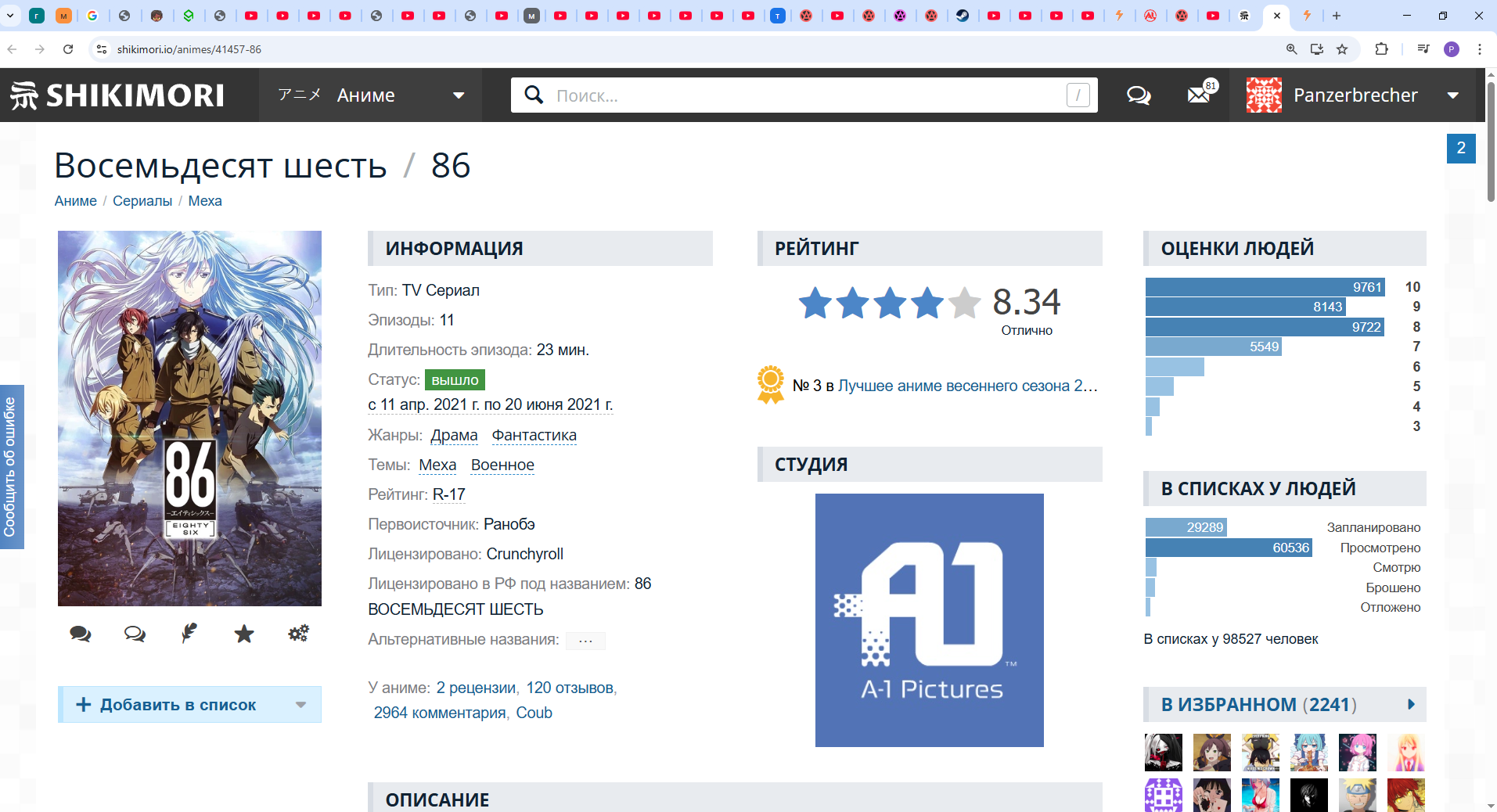Add anime to favorites with star icon
Viewport: 1497px width, 812px height.
click(244, 634)
